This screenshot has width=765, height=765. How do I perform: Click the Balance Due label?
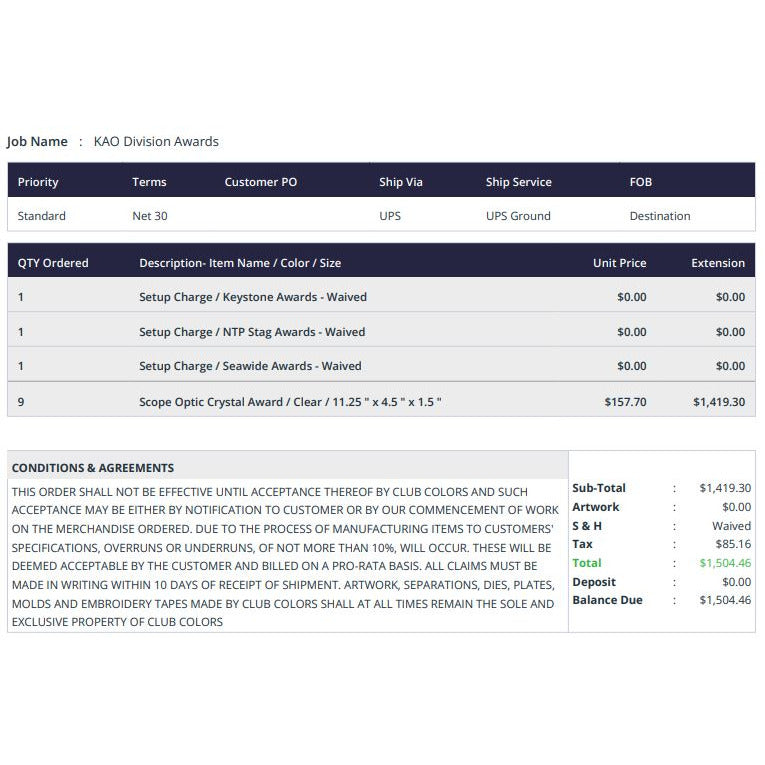pos(607,600)
